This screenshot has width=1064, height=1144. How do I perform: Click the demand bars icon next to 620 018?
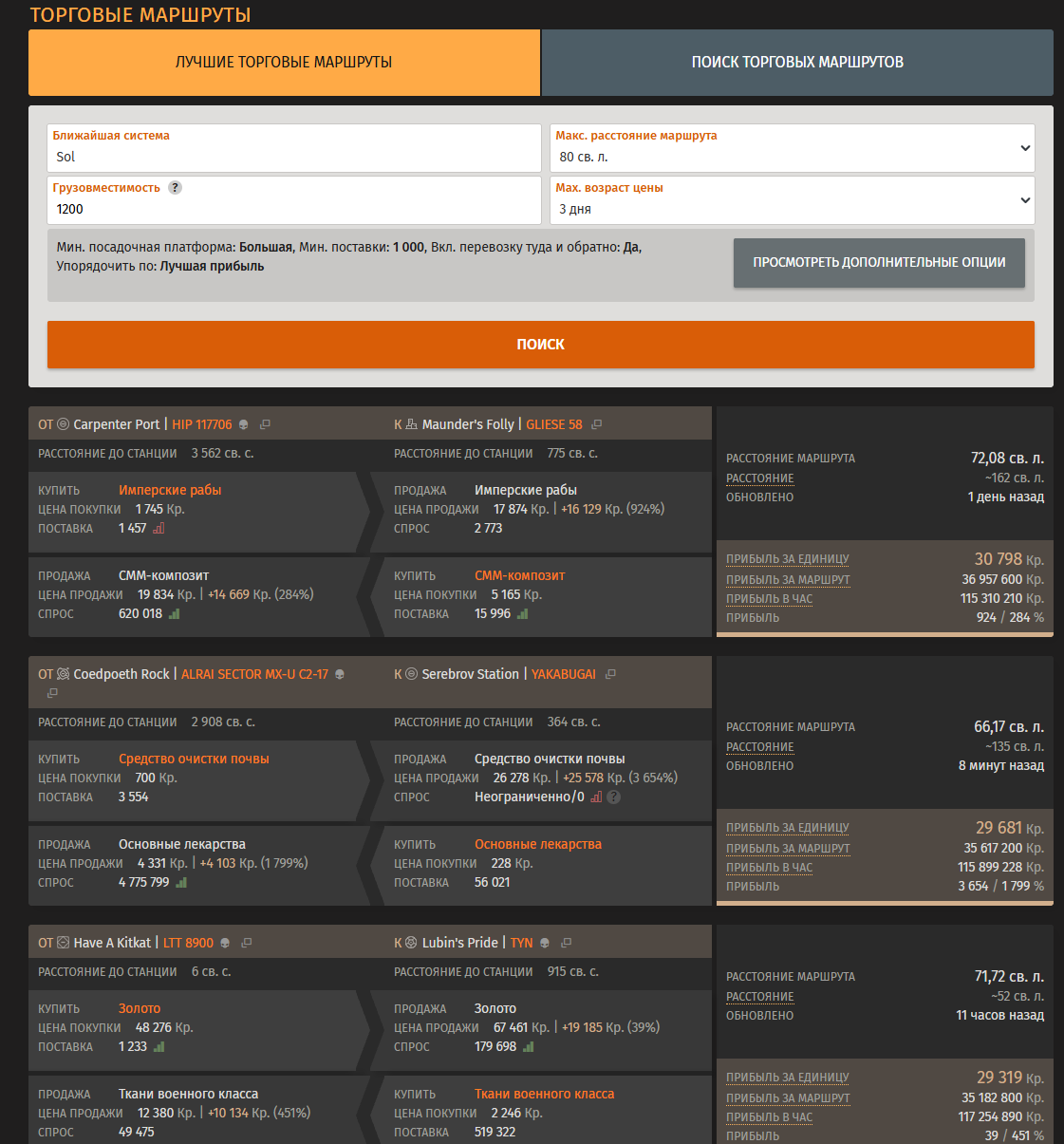(x=174, y=613)
